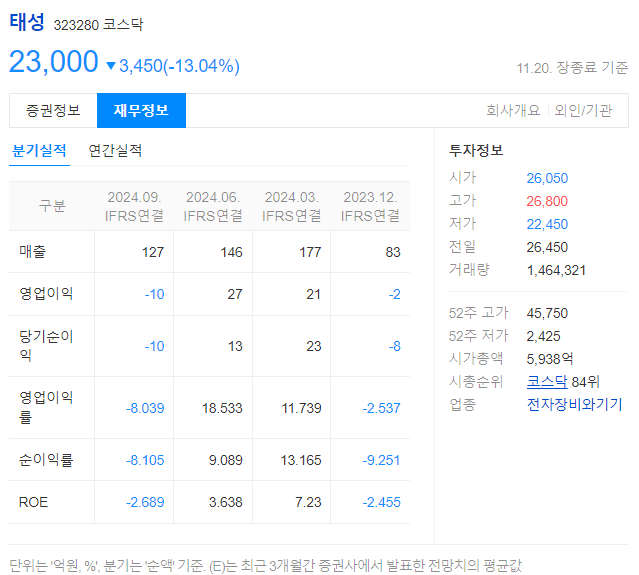This screenshot has width=639, height=575.
Task: Click the 순이익률 row label
Action: pos(46,460)
